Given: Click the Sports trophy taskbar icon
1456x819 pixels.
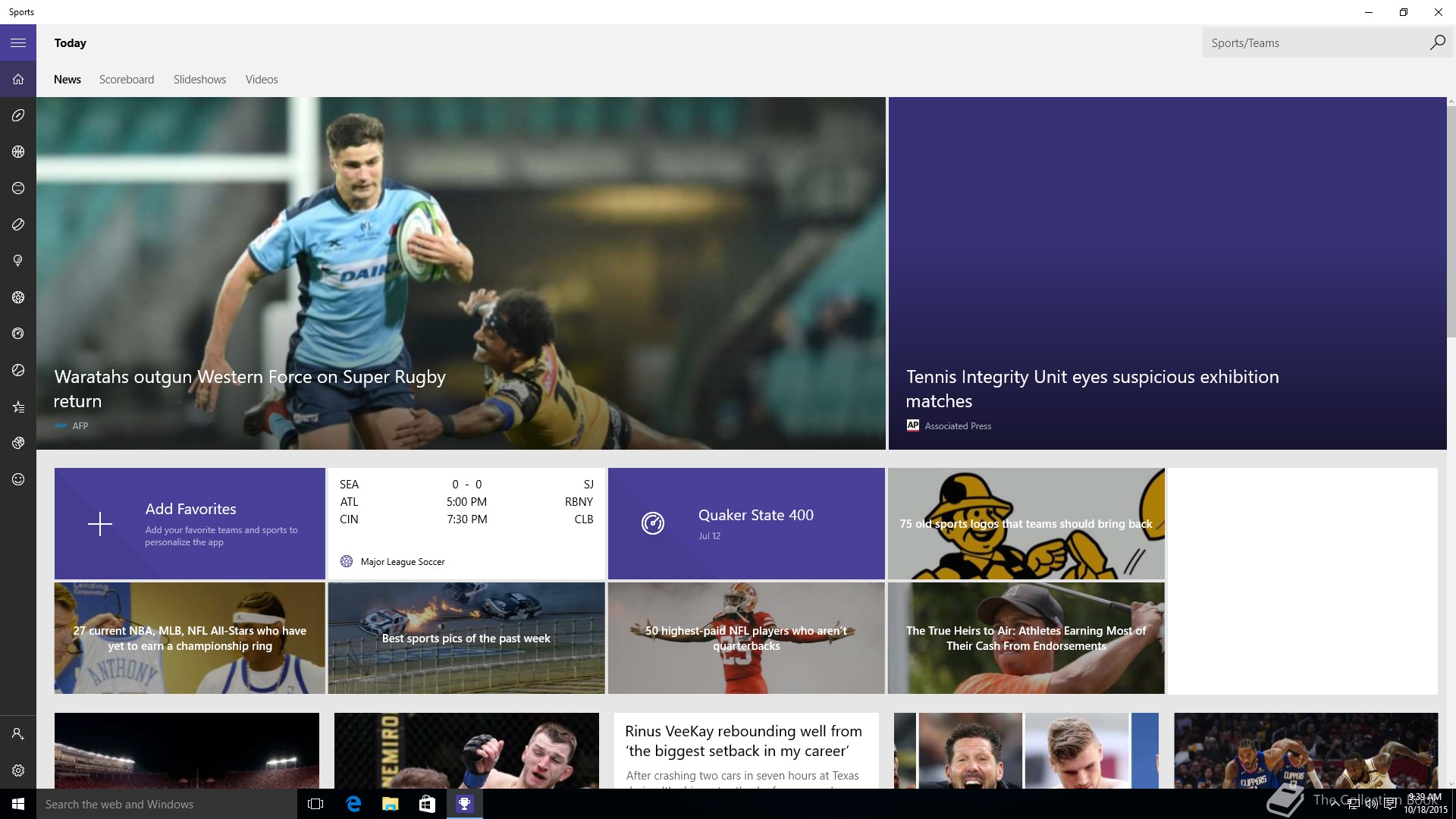Looking at the screenshot, I should tap(464, 804).
